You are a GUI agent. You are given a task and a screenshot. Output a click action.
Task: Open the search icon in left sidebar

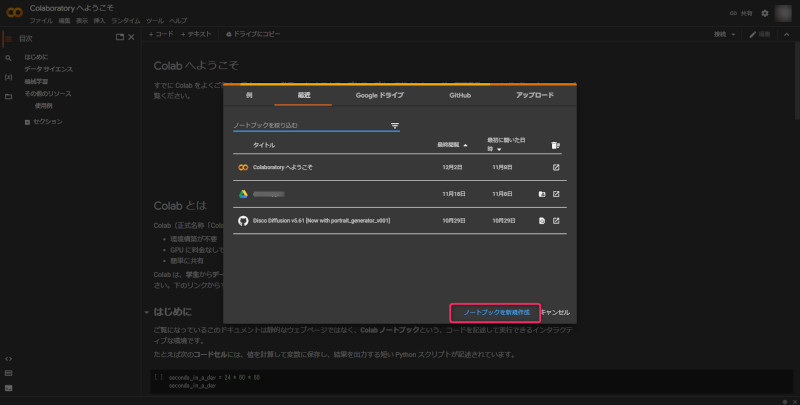(x=8, y=58)
